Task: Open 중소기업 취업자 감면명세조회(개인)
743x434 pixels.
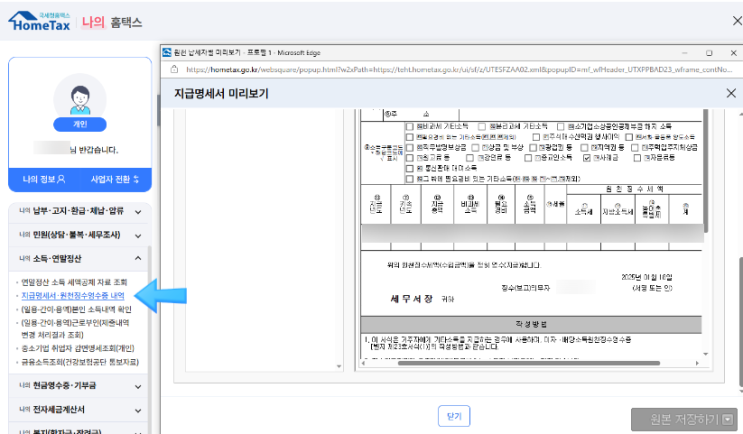Action: pyautogui.click(x=78, y=348)
